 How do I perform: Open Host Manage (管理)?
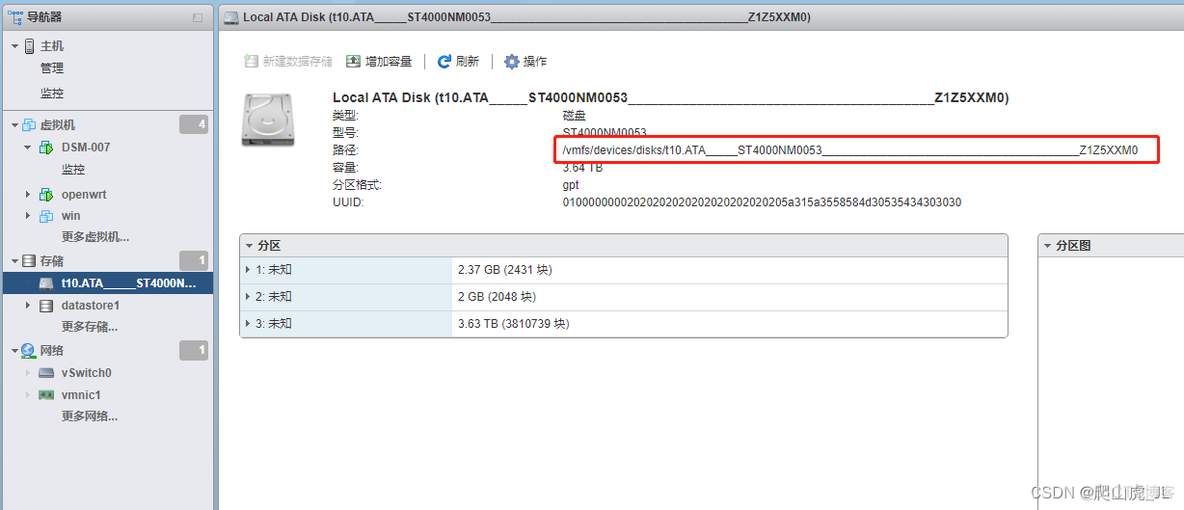point(52,68)
